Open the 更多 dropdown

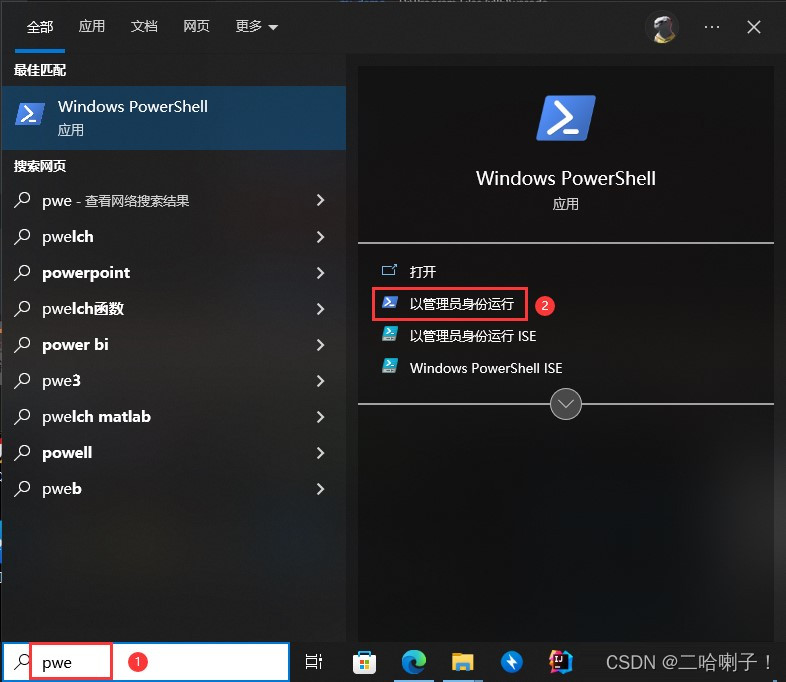point(256,27)
